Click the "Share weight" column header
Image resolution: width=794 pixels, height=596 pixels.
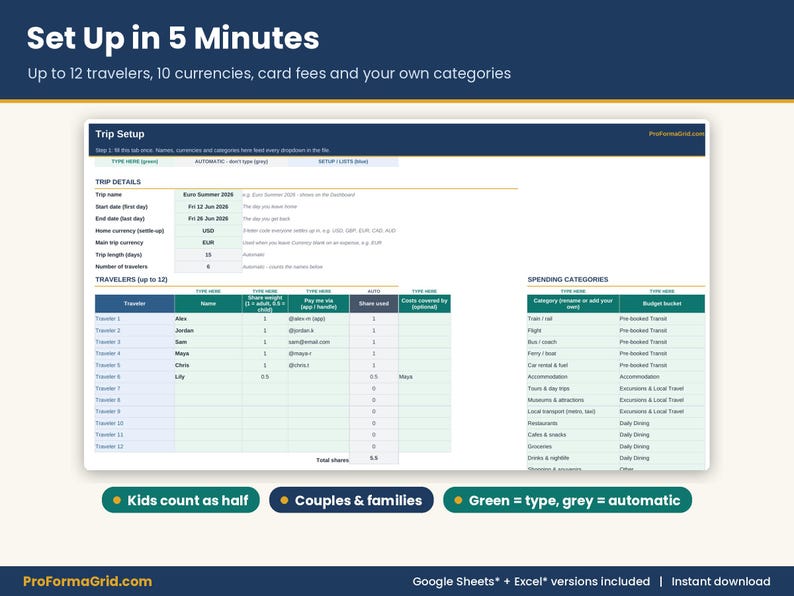coord(265,304)
